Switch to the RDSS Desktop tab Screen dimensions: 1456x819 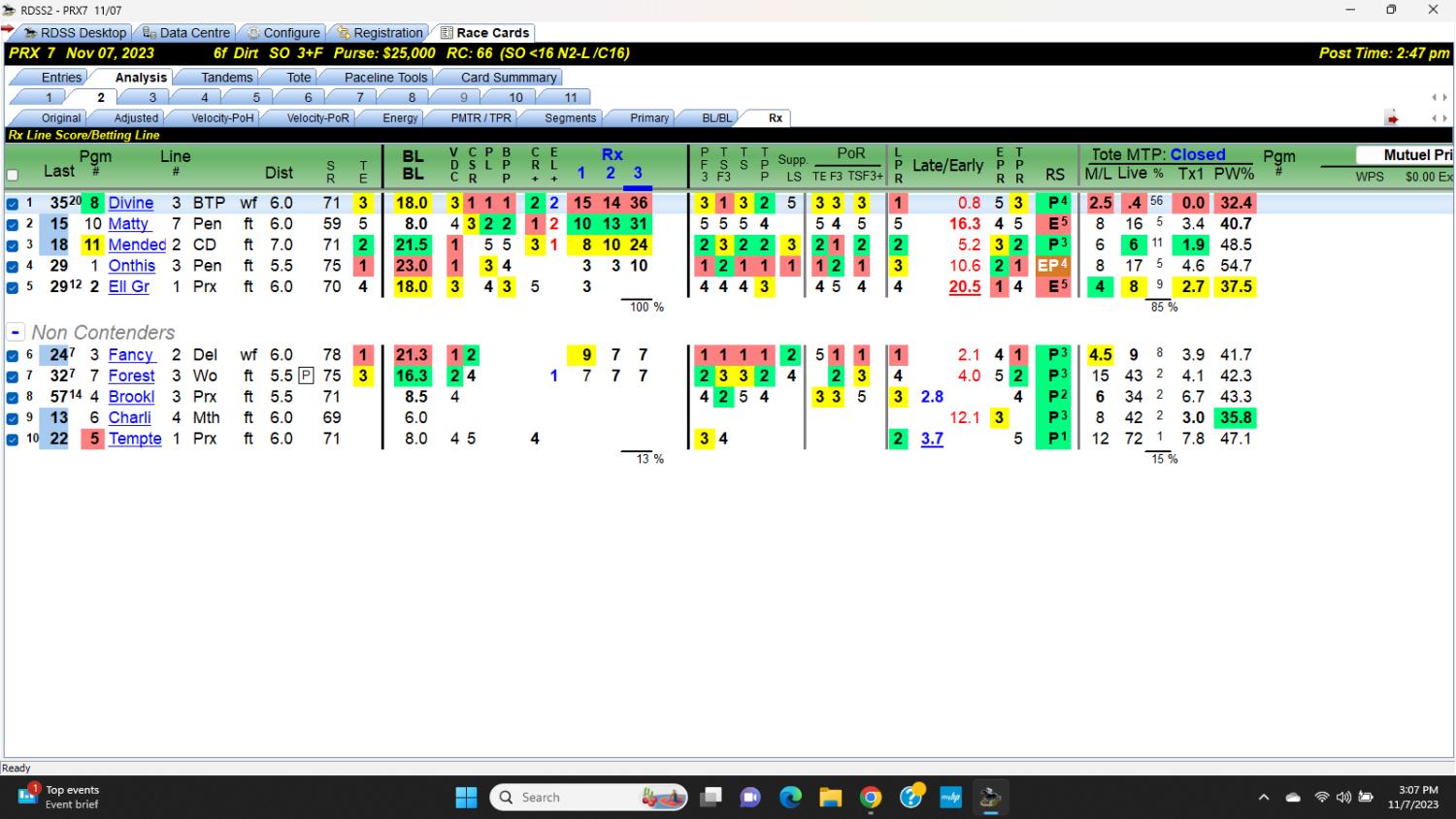pos(76,33)
